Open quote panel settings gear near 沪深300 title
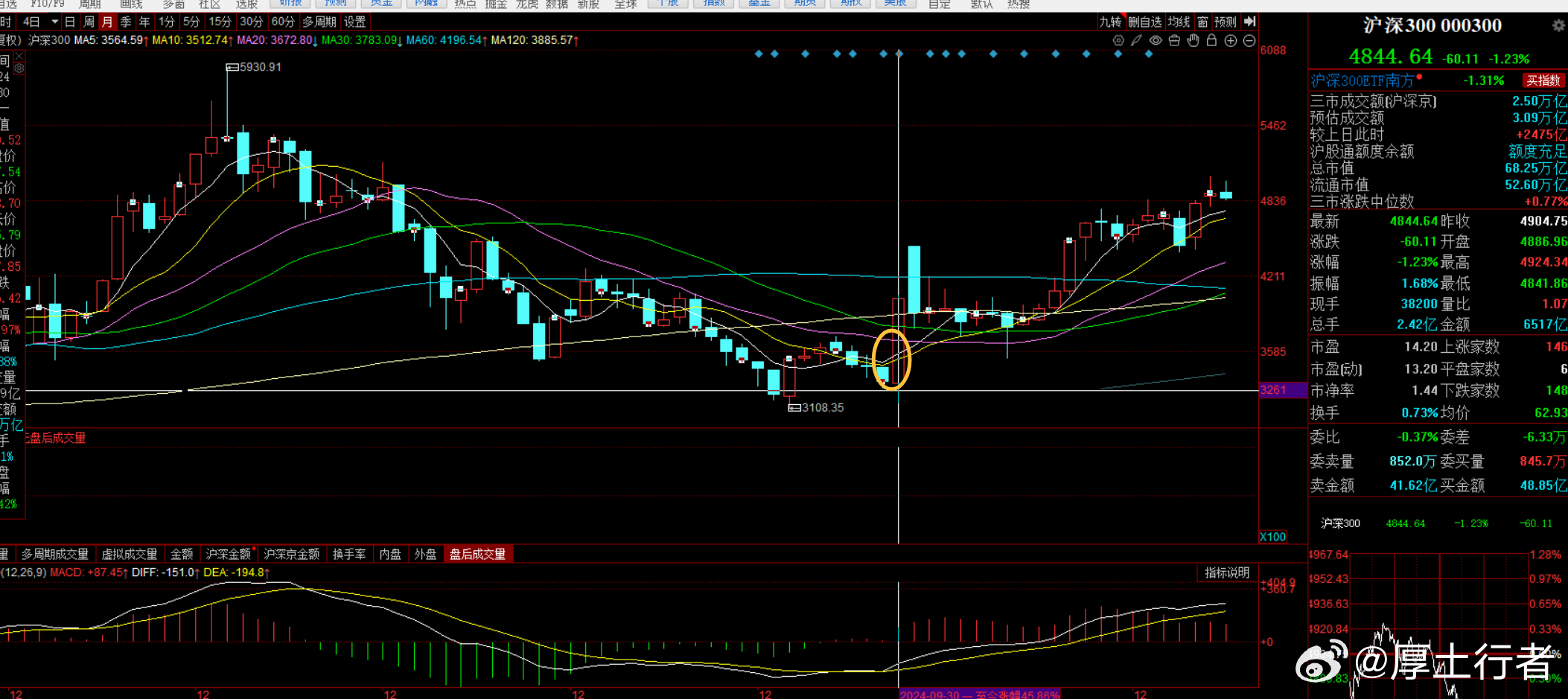Screen dimensions: 1568x699 [x=1558, y=25]
